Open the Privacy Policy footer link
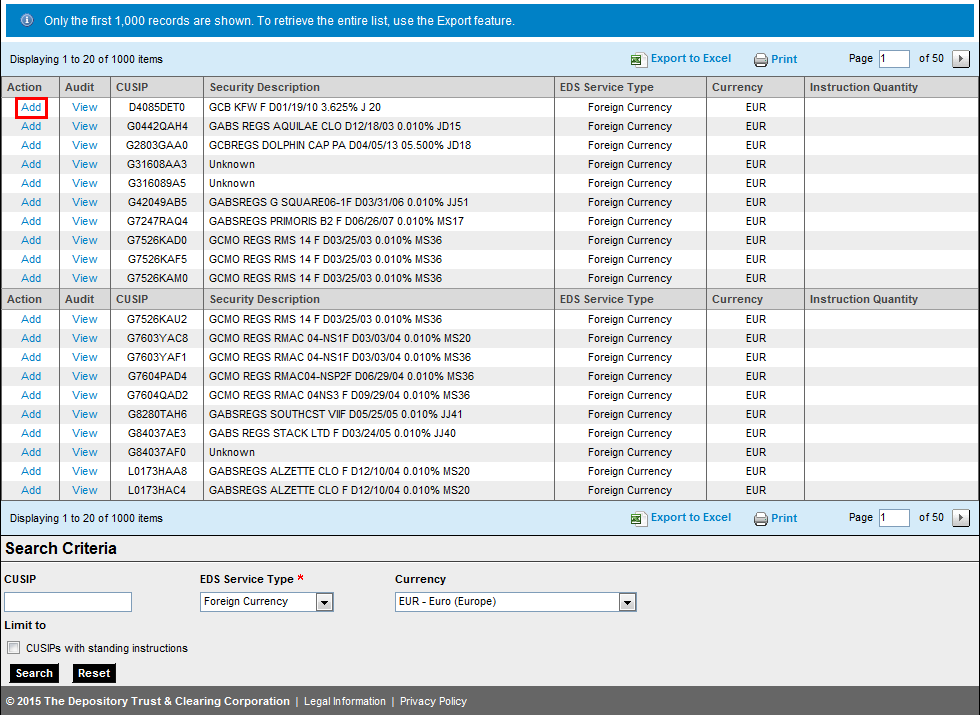Screen dimensions: 980x715 pos(433,702)
